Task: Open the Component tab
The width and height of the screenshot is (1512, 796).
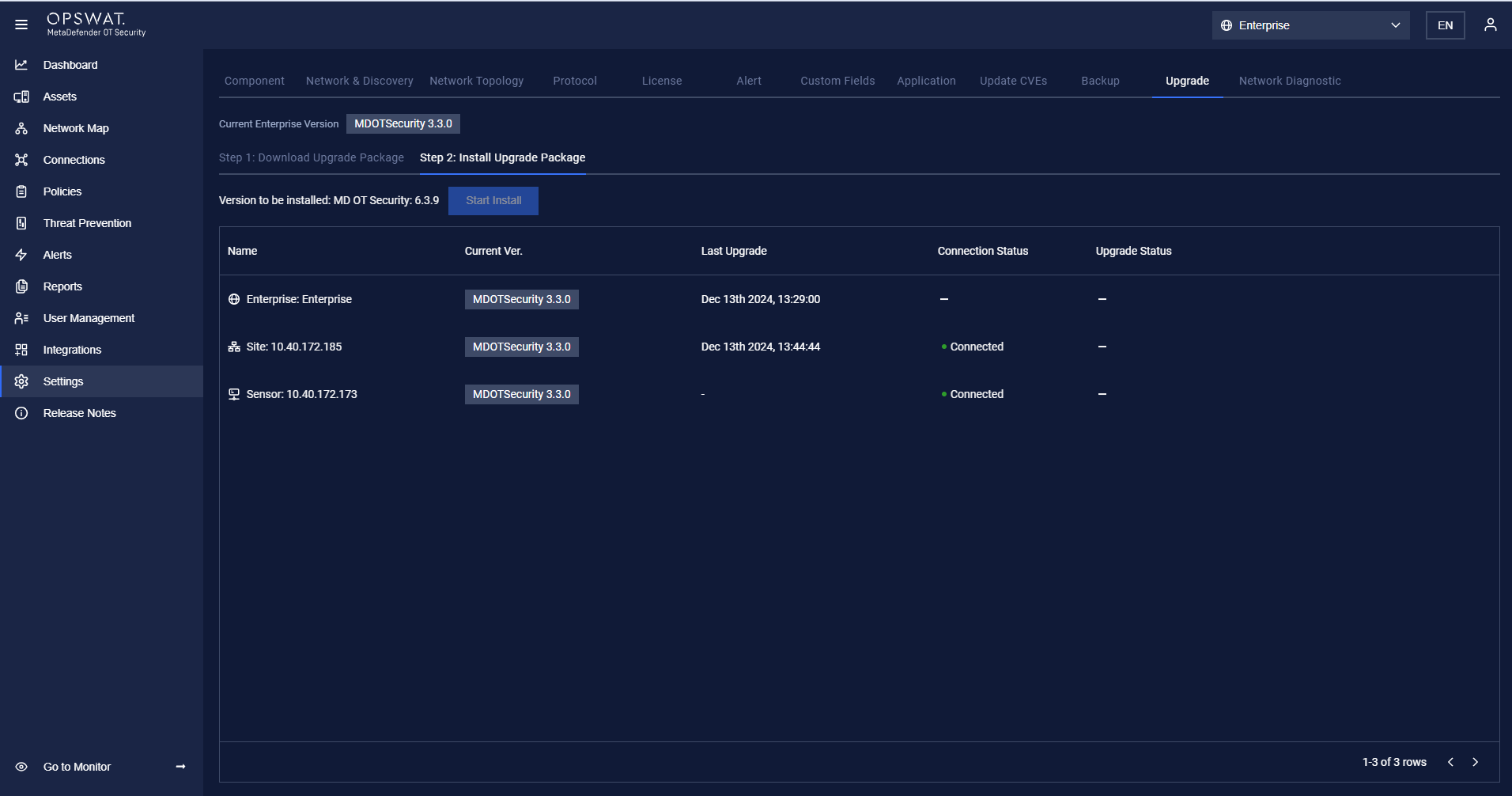Action: pos(255,81)
